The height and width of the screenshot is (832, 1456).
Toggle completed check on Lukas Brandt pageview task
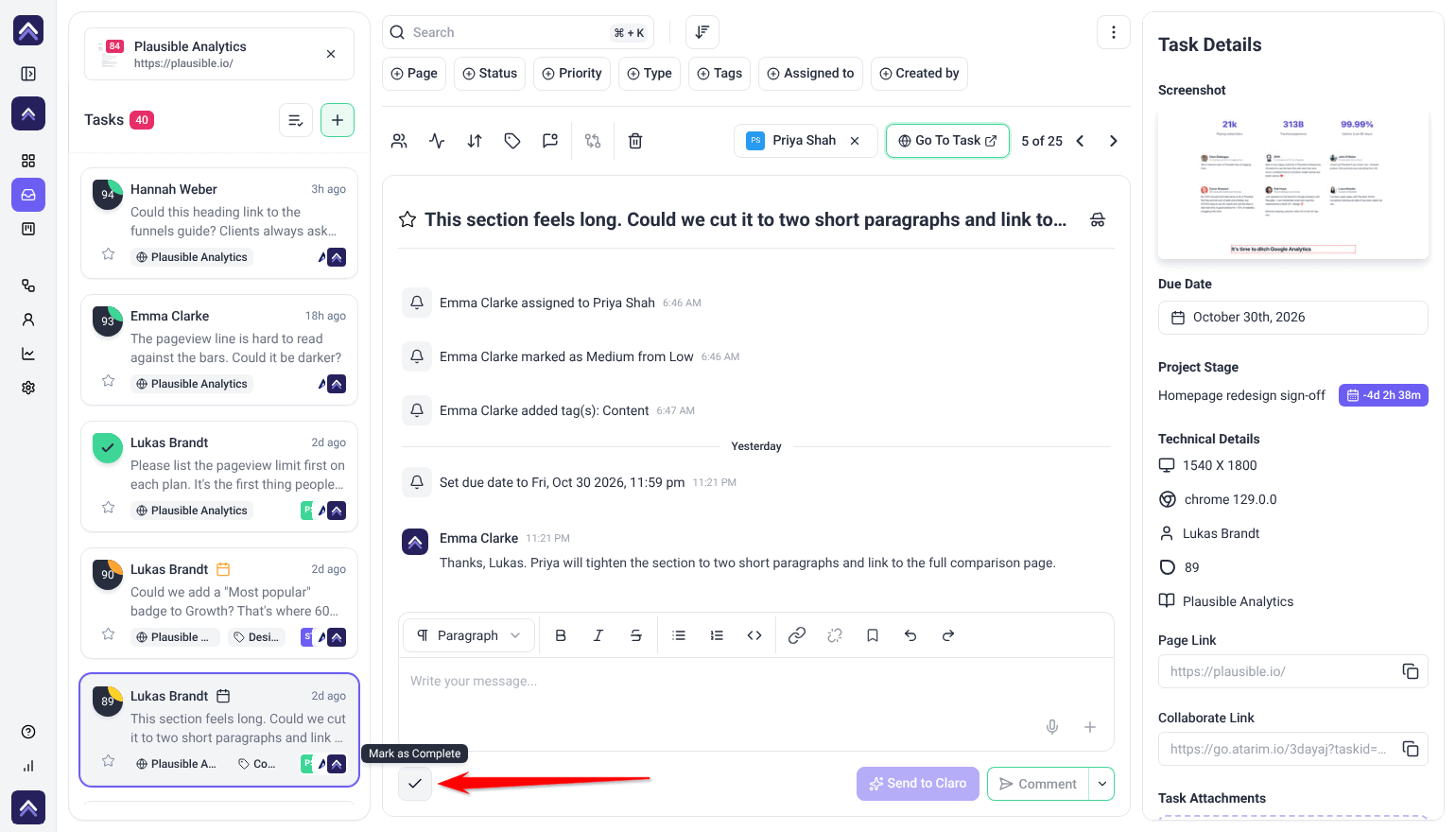(108, 447)
